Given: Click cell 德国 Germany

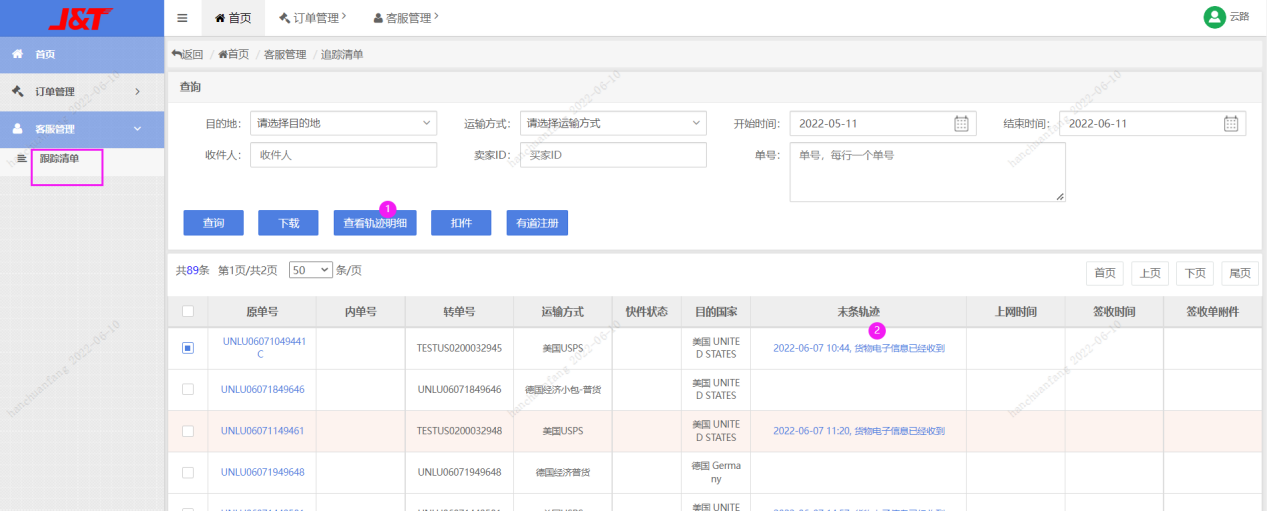Looking at the screenshot, I should [x=716, y=472].
